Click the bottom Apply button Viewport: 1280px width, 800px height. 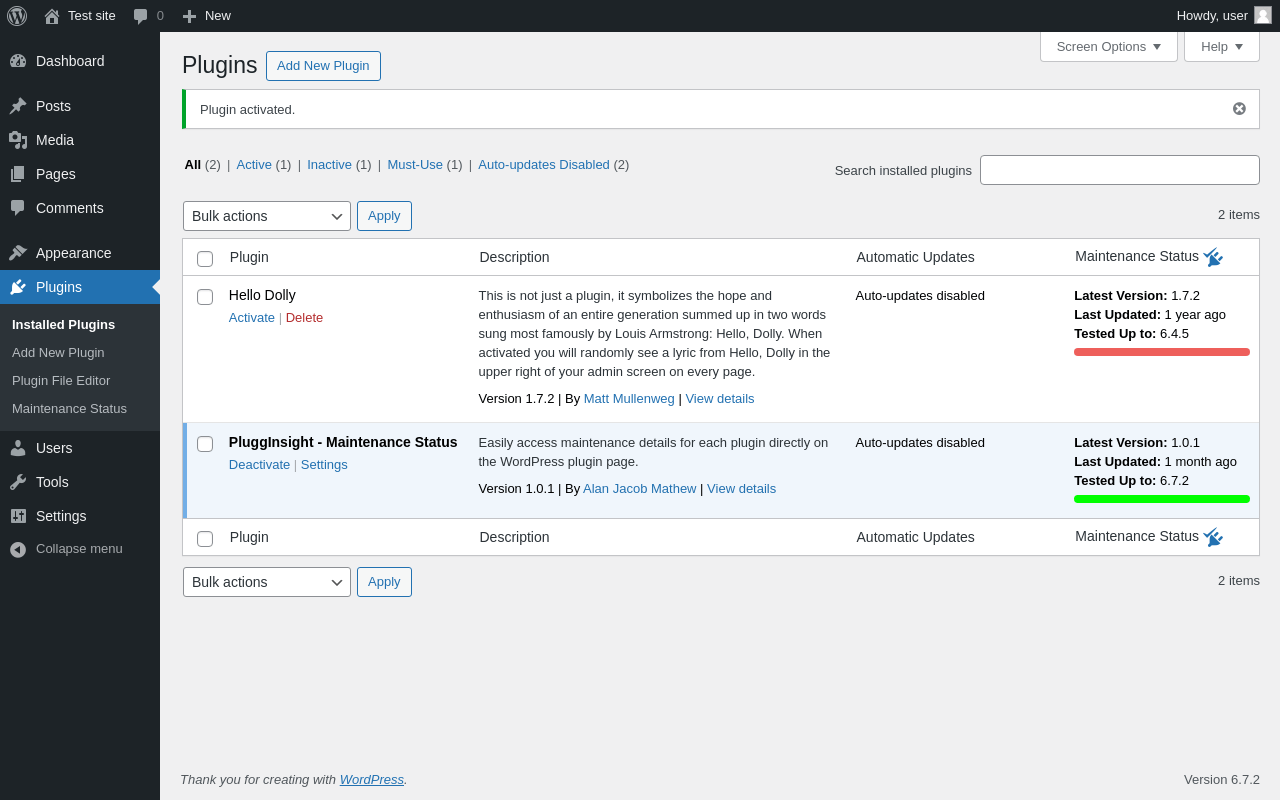[x=384, y=582]
